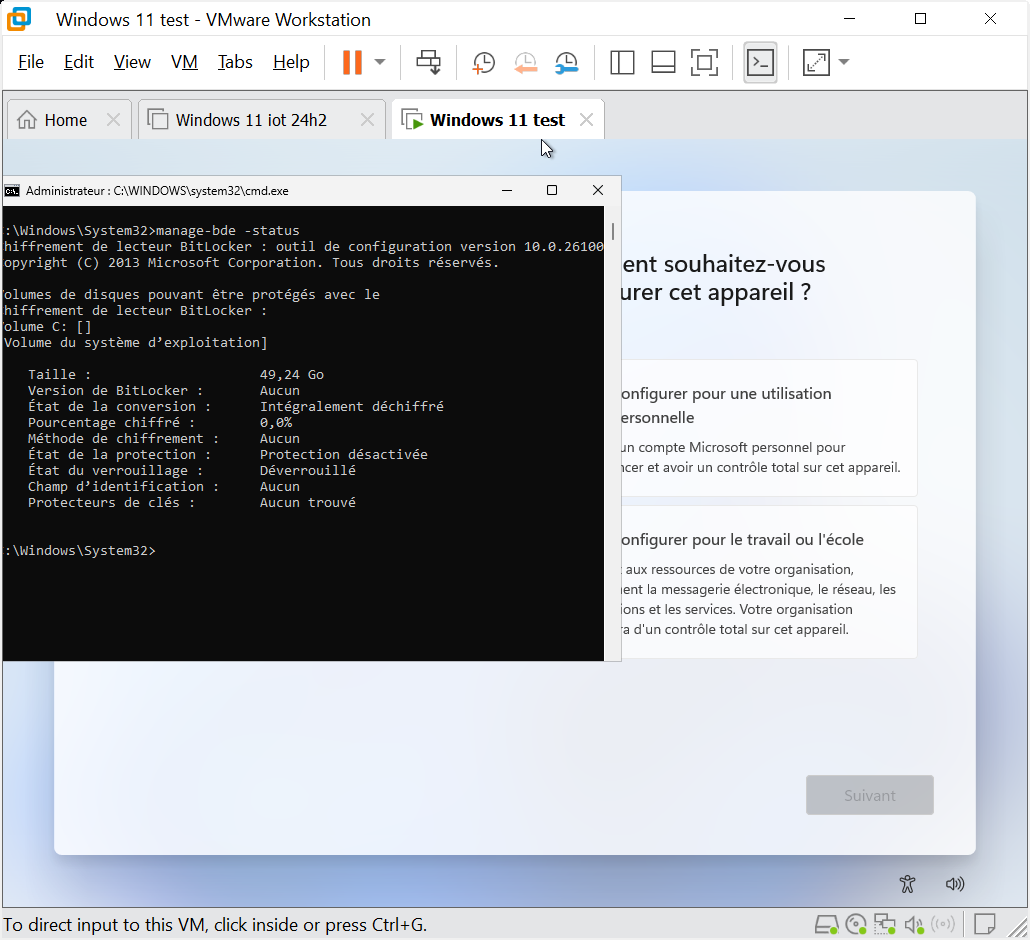This screenshot has height=940, width=1030.
Task: Pause the virtual machine
Action: (x=352, y=62)
